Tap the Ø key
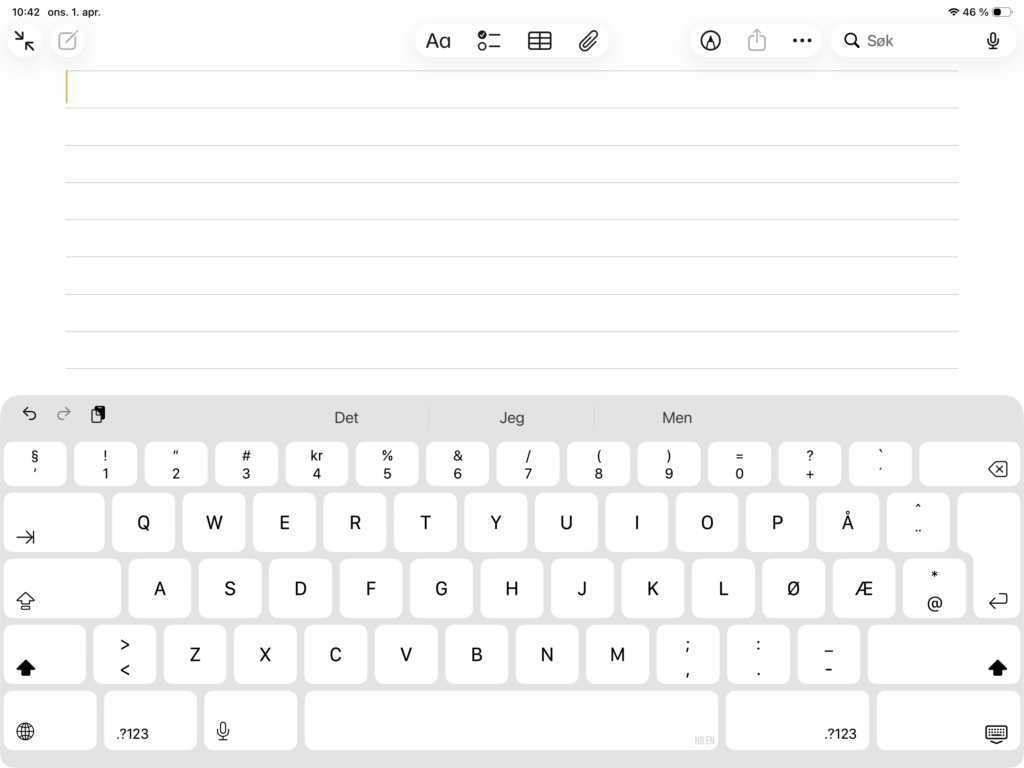Screen dimensions: 1024x768 (793, 588)
